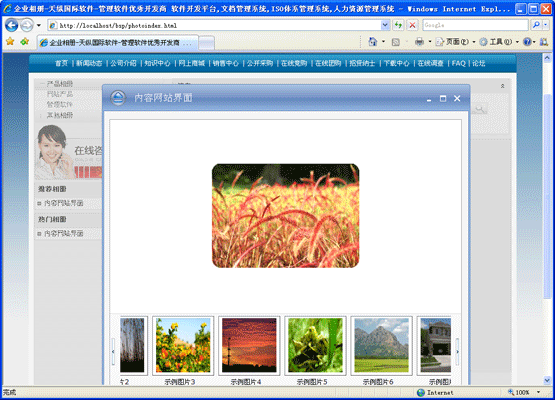This screenshot has width=555, height=400.
Task: Open the 新闻动态 navigation item
Action: point(89,63)
